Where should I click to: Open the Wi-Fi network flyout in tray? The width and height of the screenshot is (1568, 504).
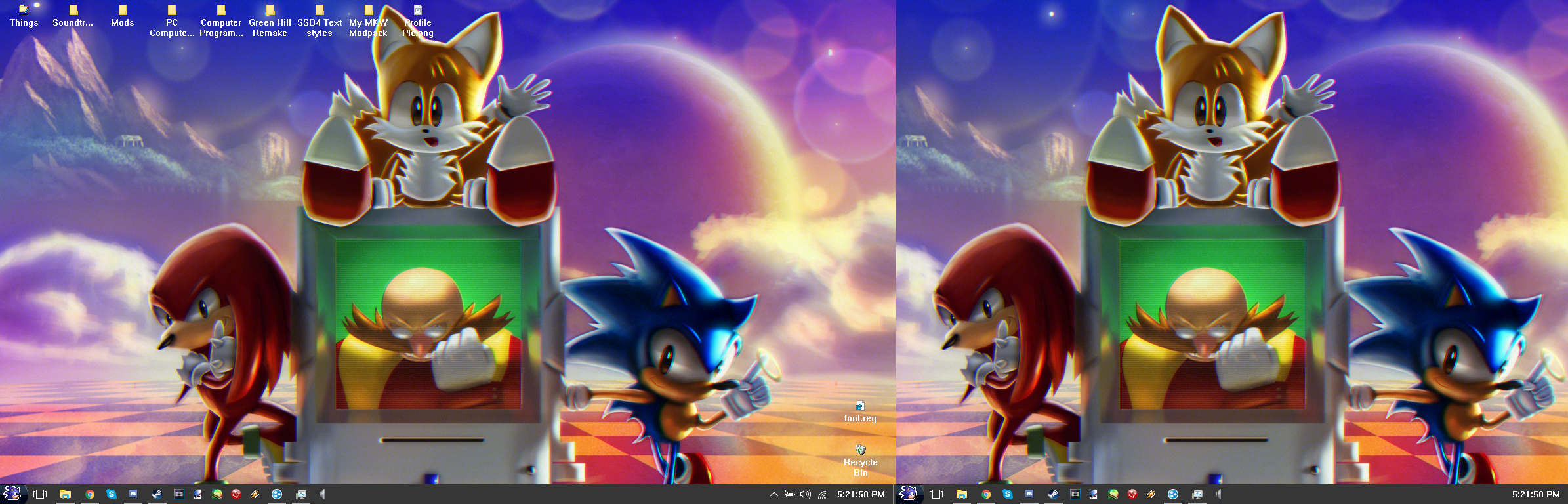(x=822, y=494)
